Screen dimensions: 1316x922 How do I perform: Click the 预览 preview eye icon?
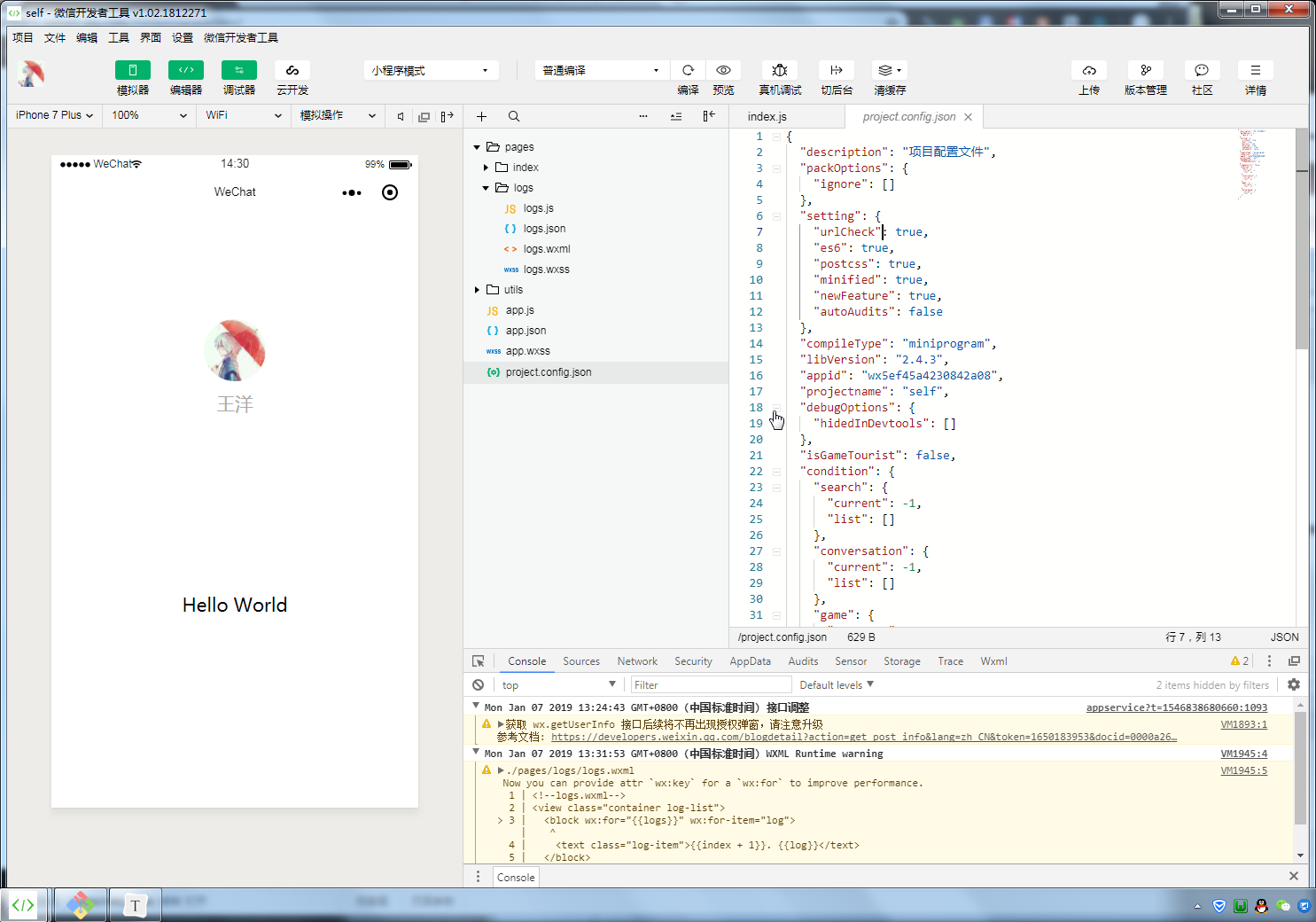pyautogui.click(x=723, y=70)
